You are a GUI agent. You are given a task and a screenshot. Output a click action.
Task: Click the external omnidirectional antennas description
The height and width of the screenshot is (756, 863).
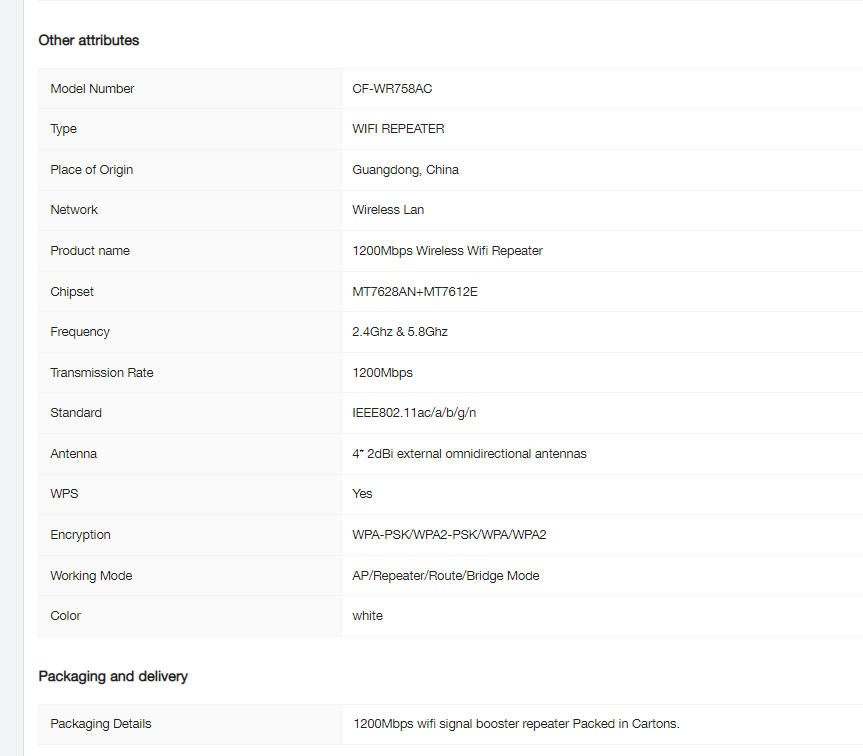pos(469,454)
